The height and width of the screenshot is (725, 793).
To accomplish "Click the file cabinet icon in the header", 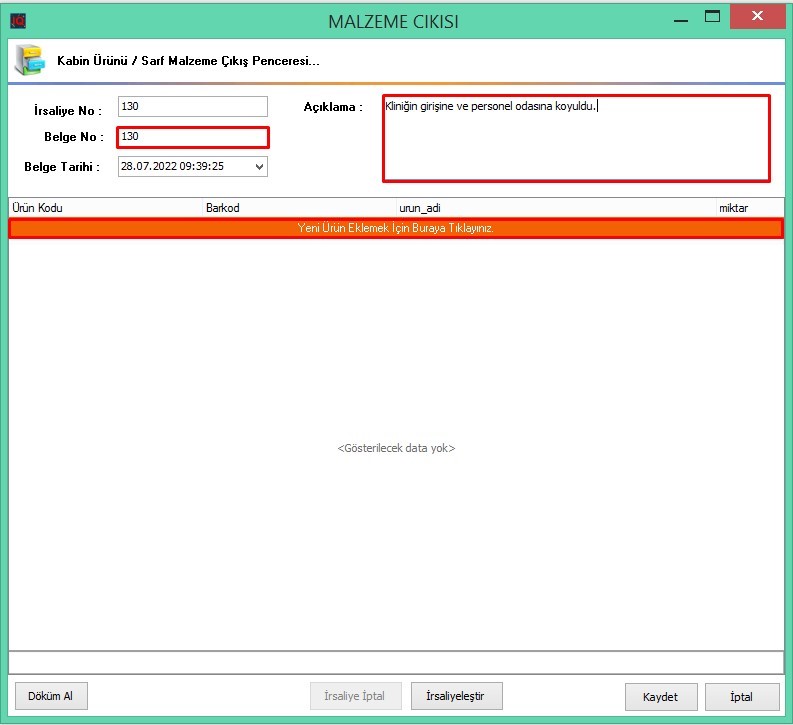I will [x=29, y=60].
